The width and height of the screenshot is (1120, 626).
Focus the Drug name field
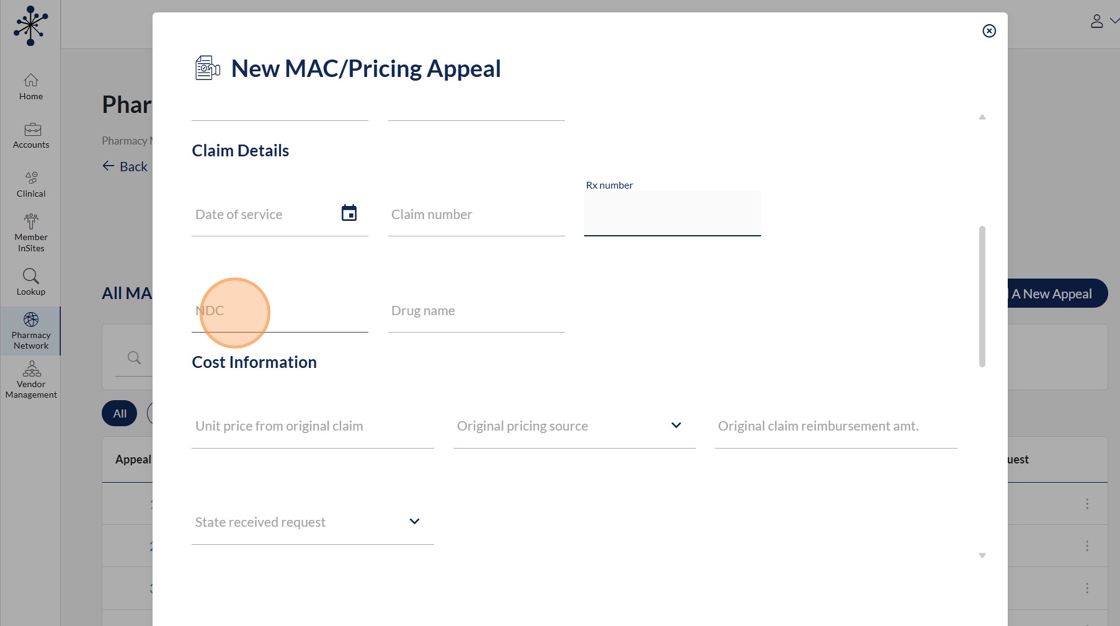(x=476, y=311)
